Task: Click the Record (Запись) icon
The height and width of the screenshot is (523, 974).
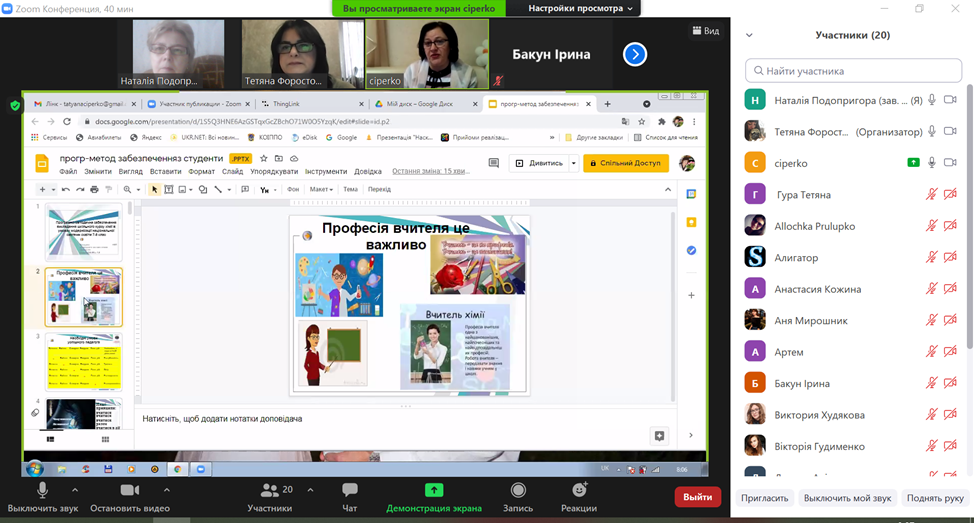Action: pyautogui.click(x=518, y=490)
